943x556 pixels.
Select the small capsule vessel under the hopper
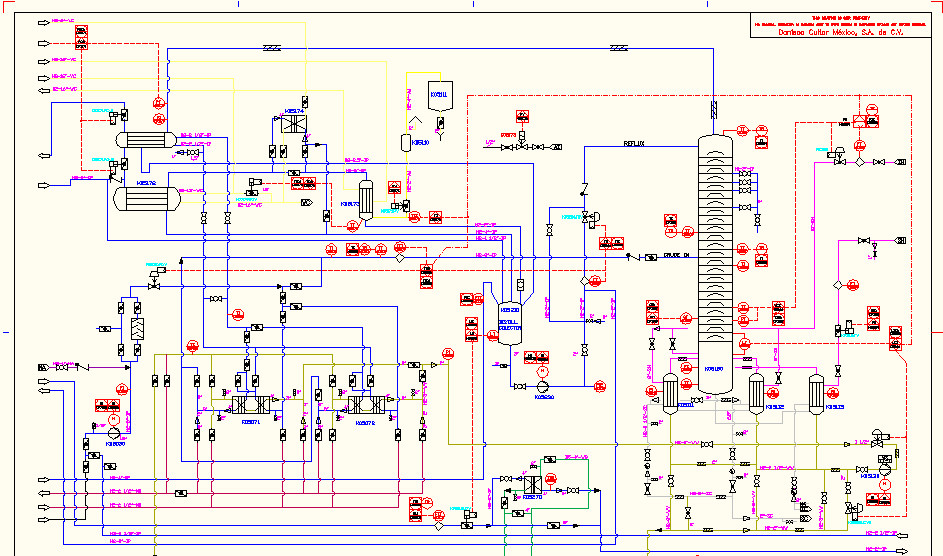click(x=406, y=142)
